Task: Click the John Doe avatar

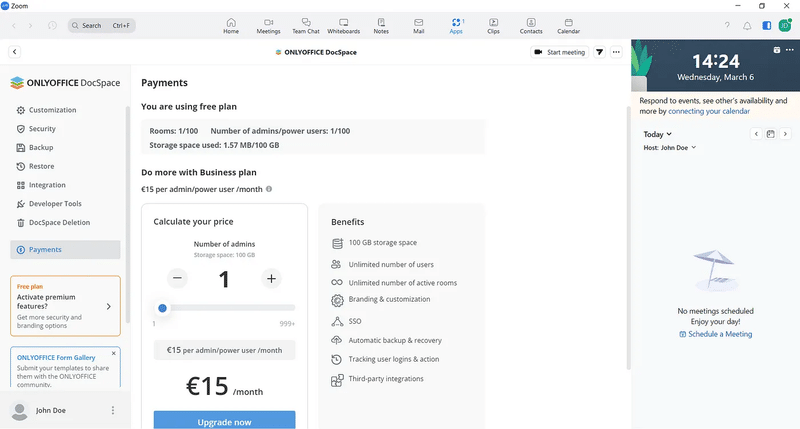Action: tap(19, 411)
